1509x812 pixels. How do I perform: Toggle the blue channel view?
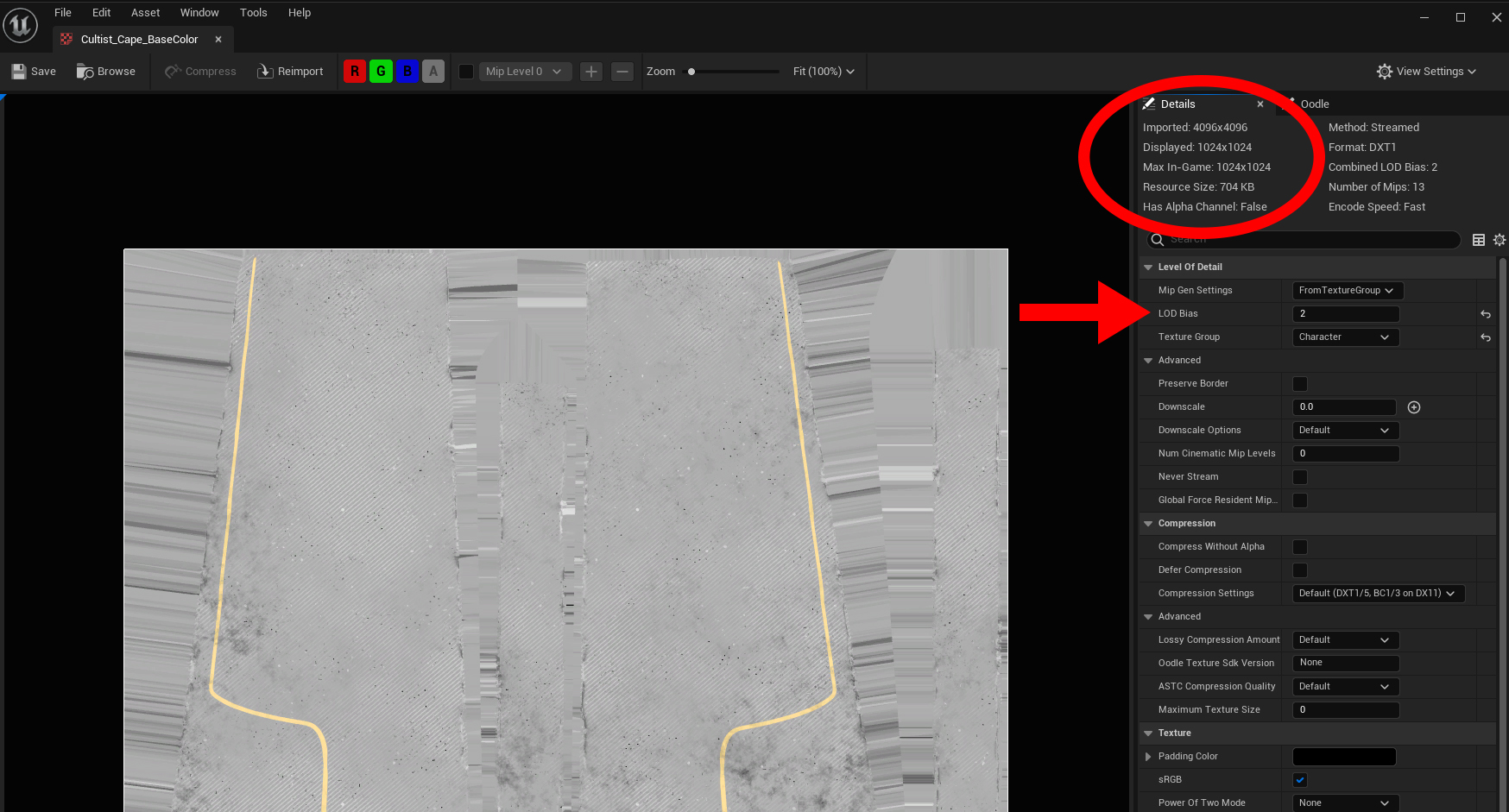click(407, 72)
